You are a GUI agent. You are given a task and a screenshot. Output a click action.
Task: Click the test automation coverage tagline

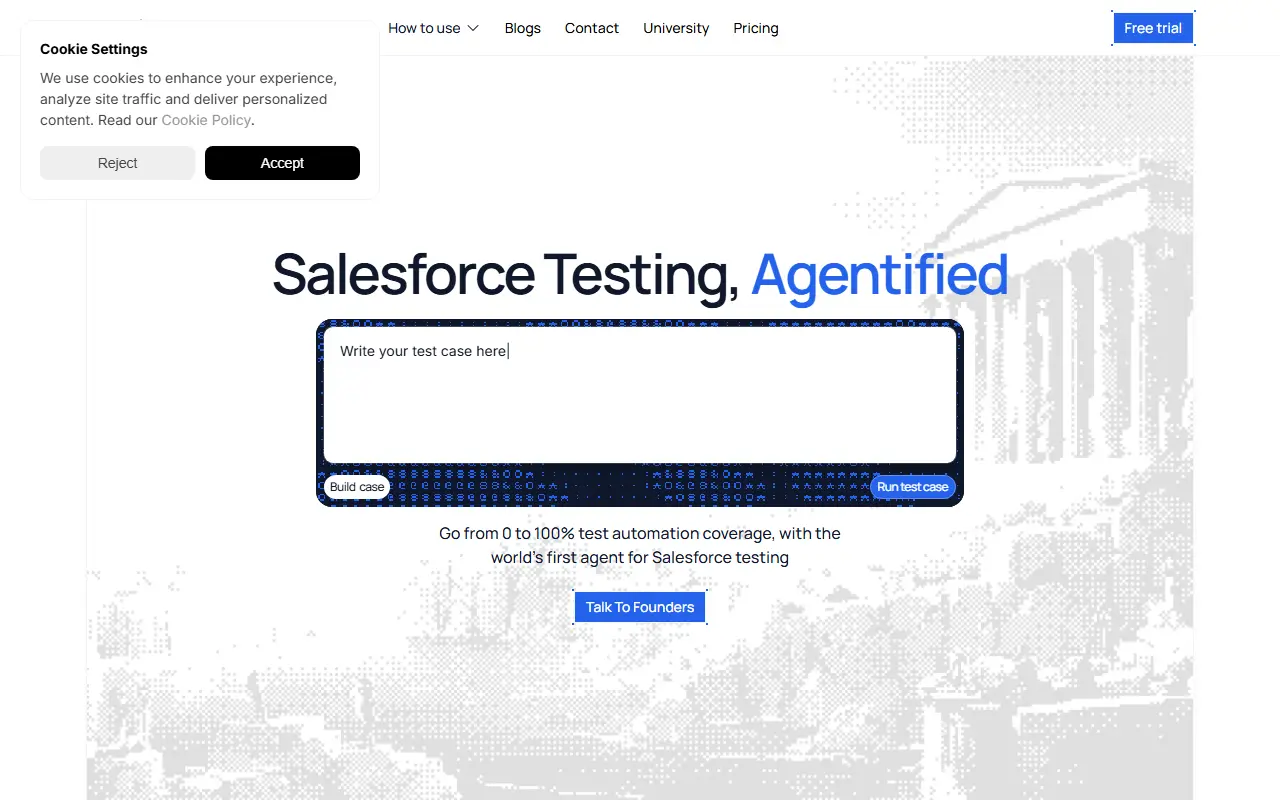(640, 545)
